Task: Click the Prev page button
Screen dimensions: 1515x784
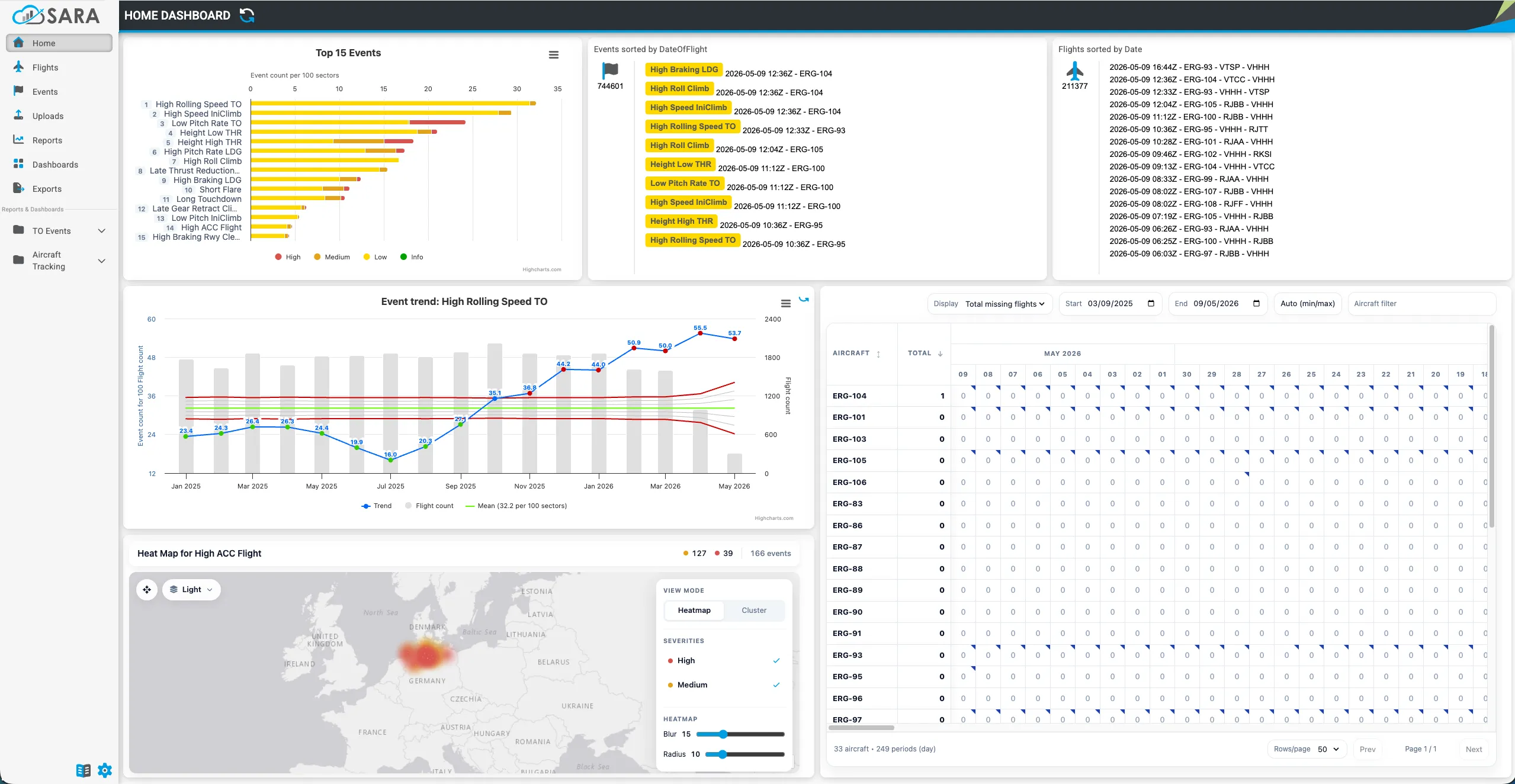Action: coord(1367,749)
